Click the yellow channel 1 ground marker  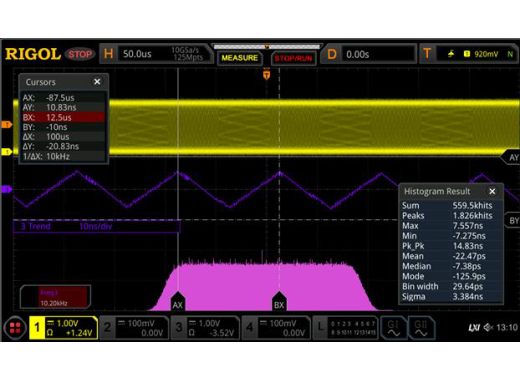pyautogui.click(x=7, y=152)
